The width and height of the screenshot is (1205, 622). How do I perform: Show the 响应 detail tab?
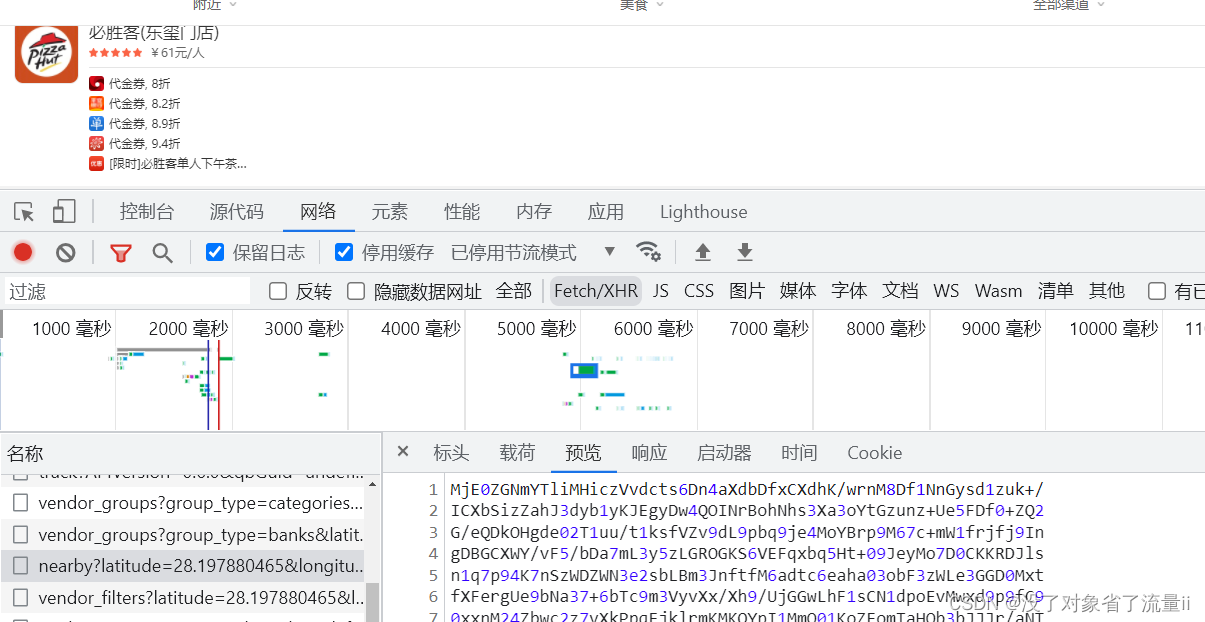pos(649,453)
